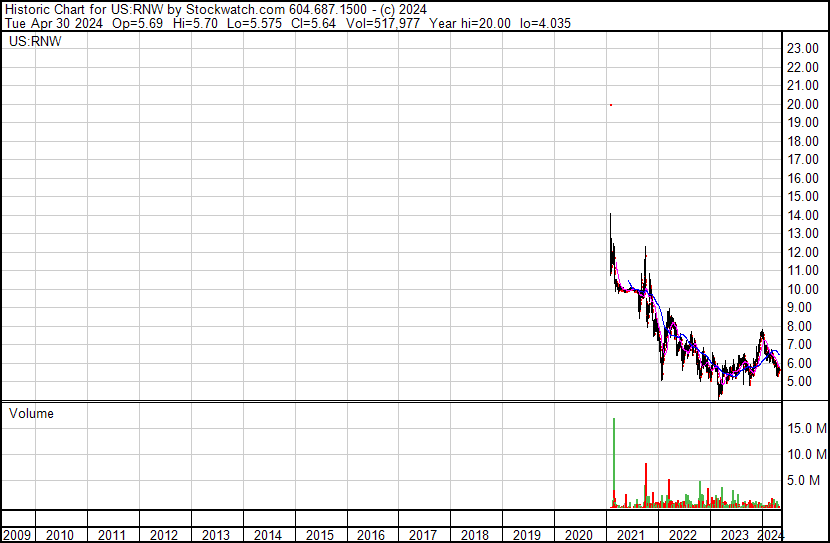
Task: Select the 2009 year marker
Action: point(17,535)
